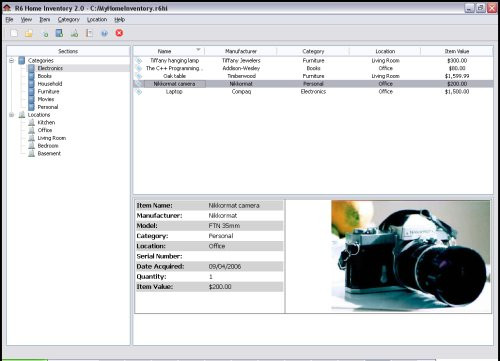Click the book icon beside Movies

pos(31,99)
